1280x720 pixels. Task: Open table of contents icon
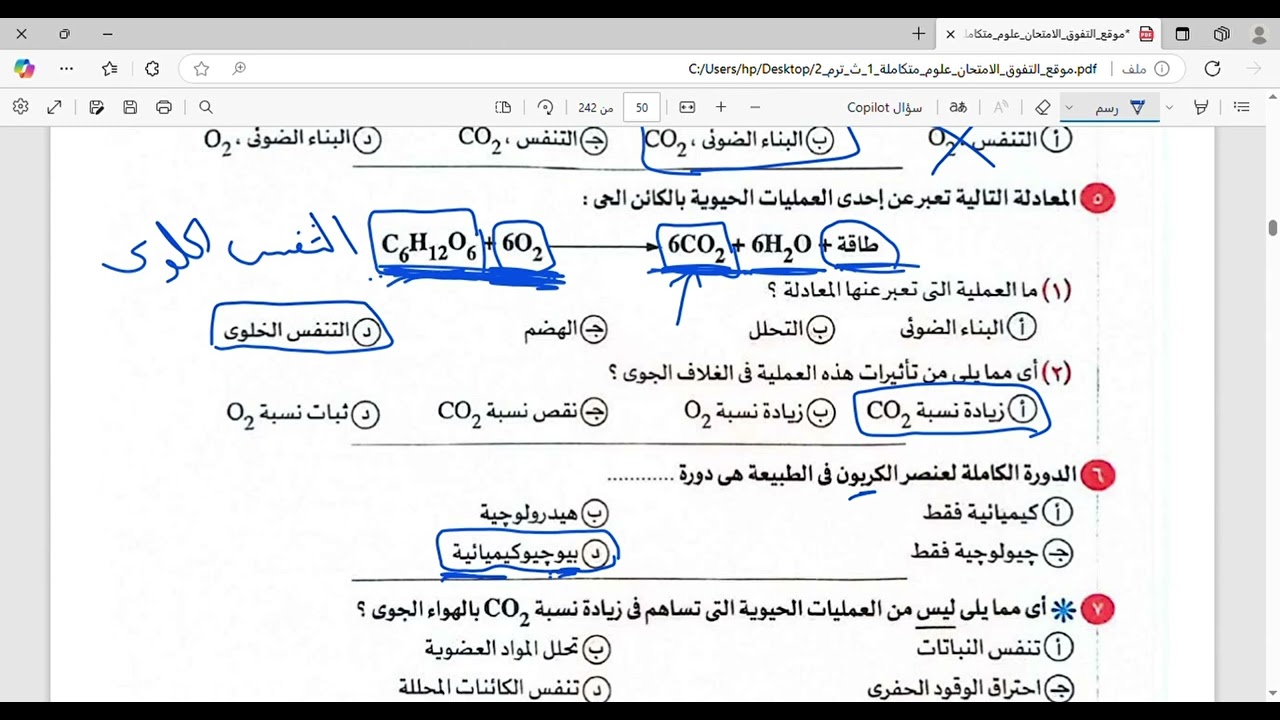1242,107
